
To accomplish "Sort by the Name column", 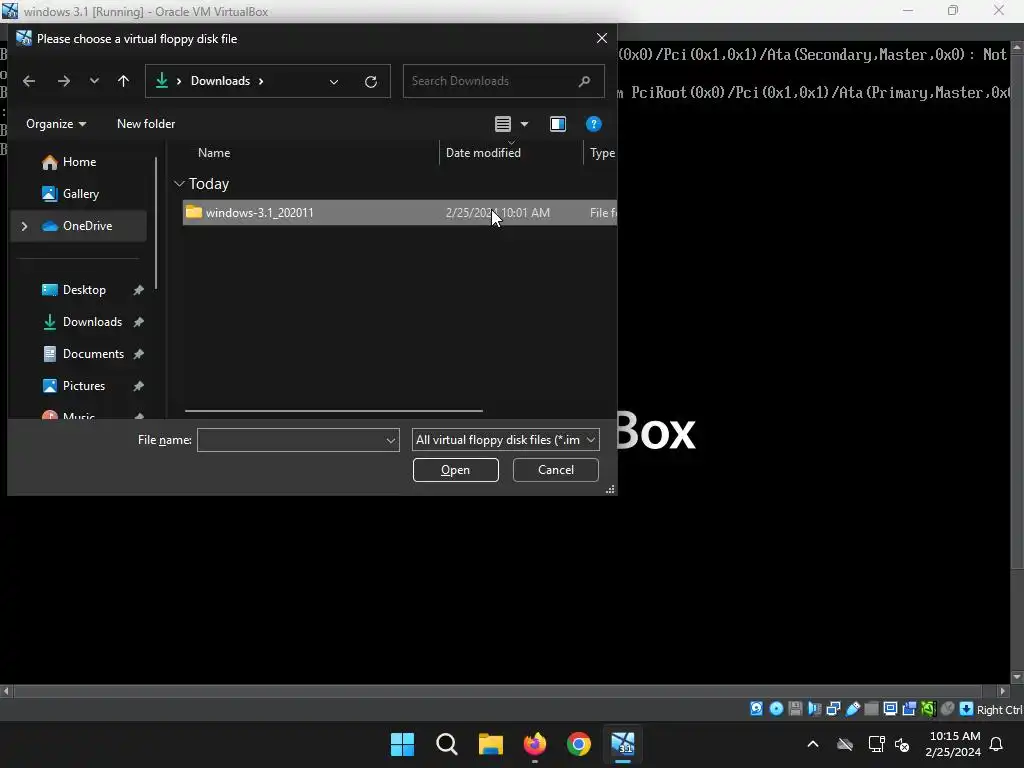I will tap(214, 153).
